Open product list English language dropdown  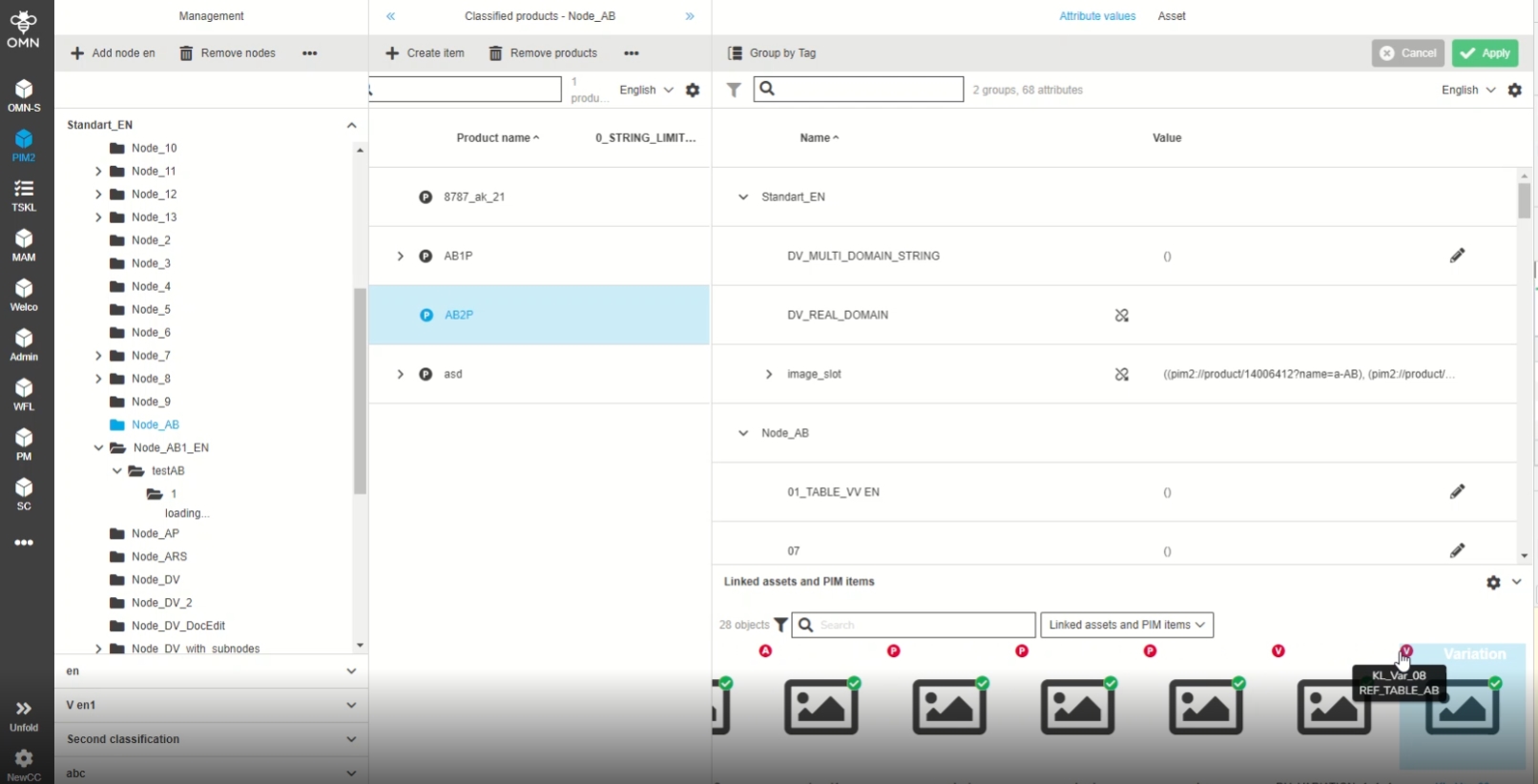(x=647, y=90)
